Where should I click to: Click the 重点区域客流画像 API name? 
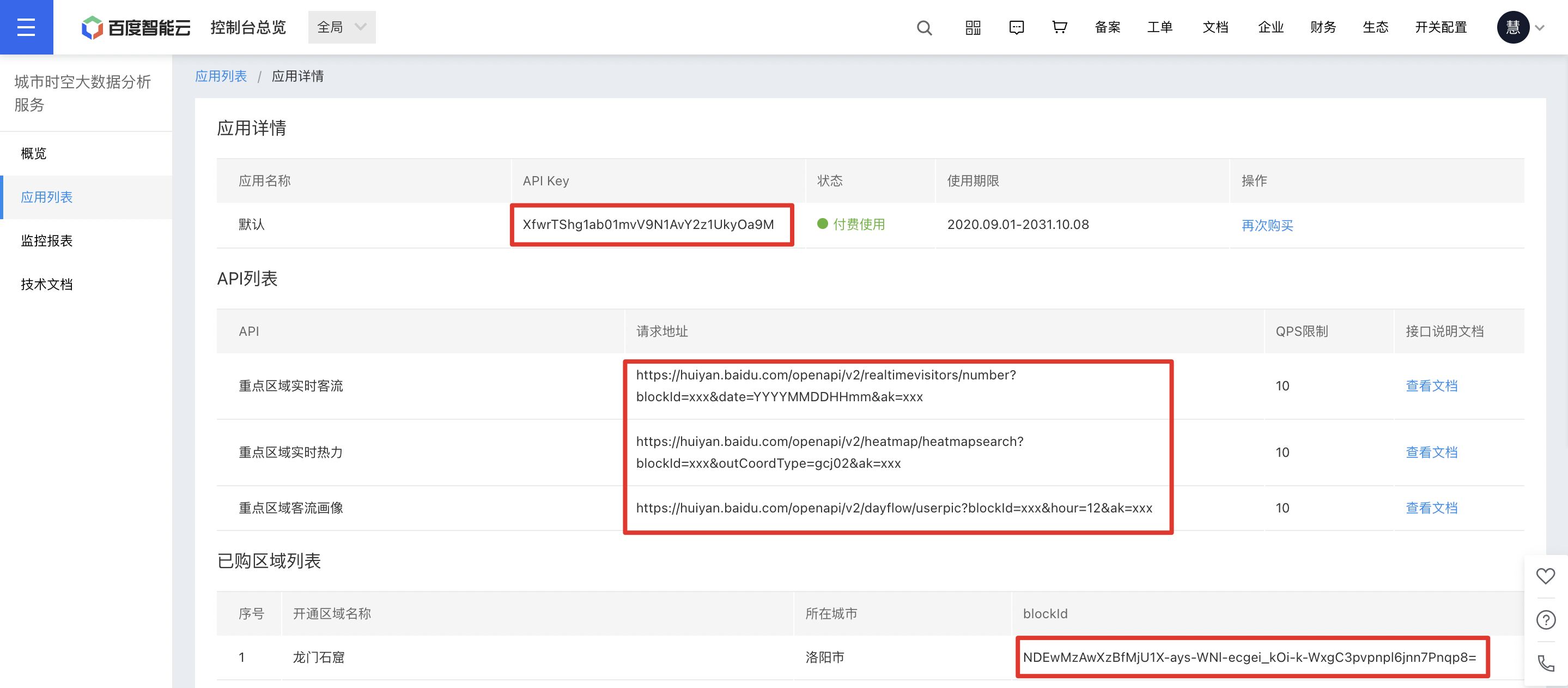point(290,508)
